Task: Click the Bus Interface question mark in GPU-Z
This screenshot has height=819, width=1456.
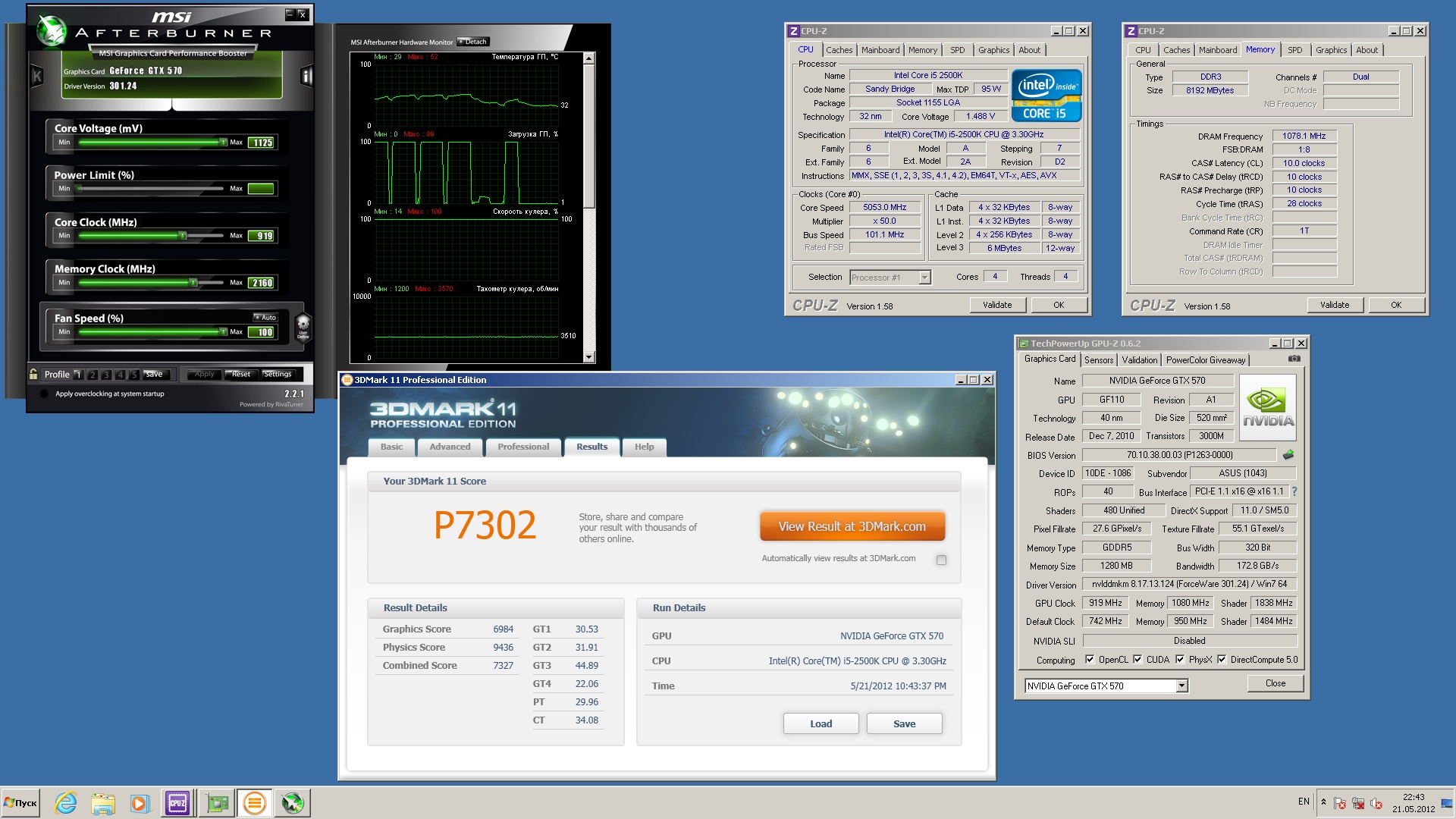Action: tap(1294, 491)
